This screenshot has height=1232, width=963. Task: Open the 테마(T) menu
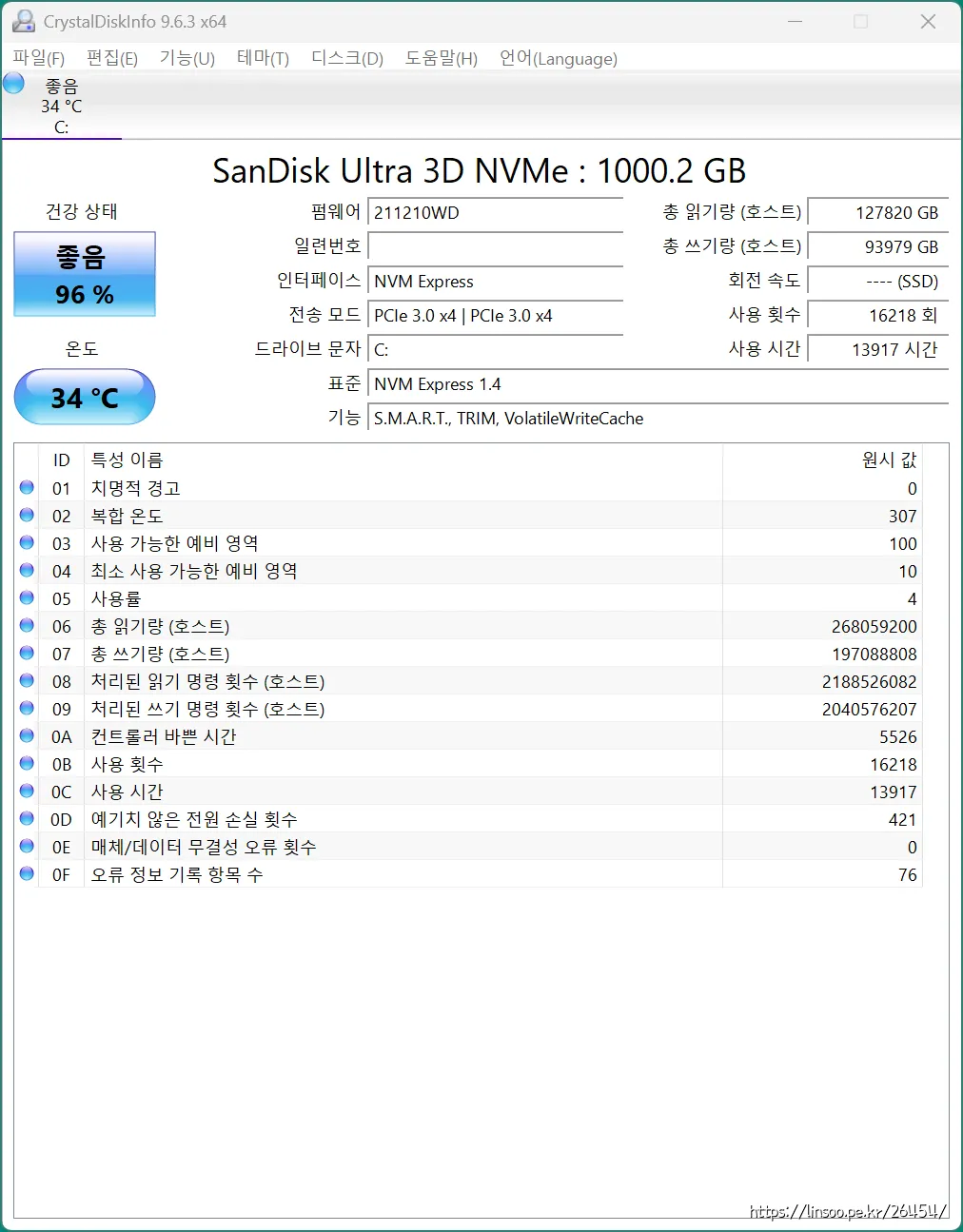click(263, 58)
